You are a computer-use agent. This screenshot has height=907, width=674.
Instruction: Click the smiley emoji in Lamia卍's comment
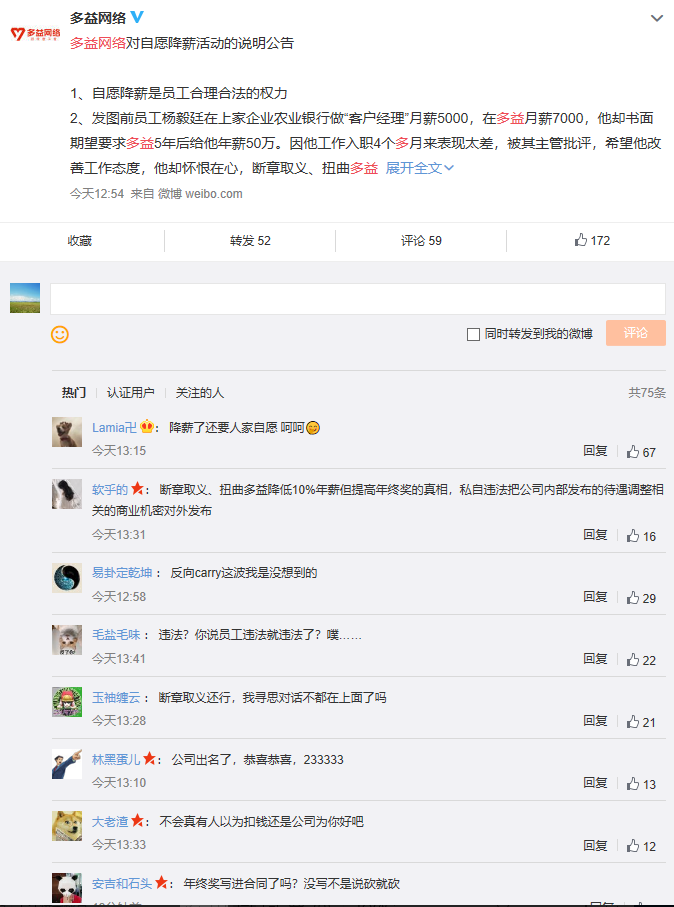tap(313, 428)
